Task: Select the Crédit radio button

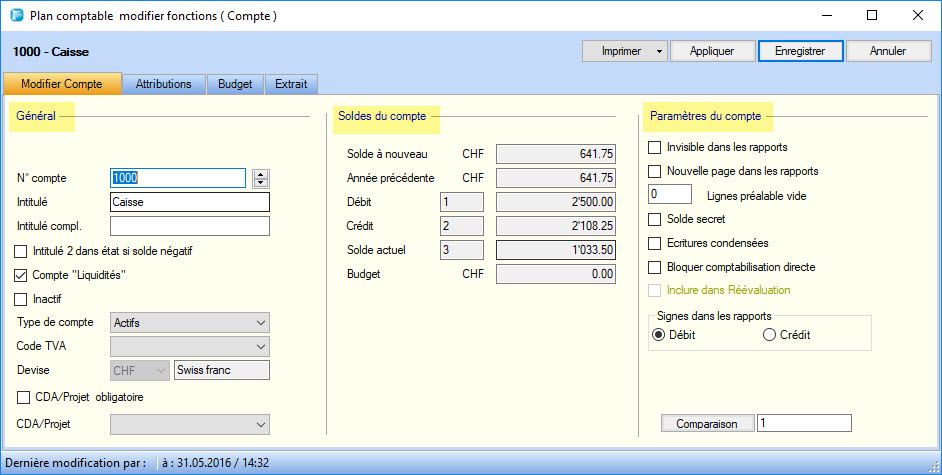Action: (769, 335)
